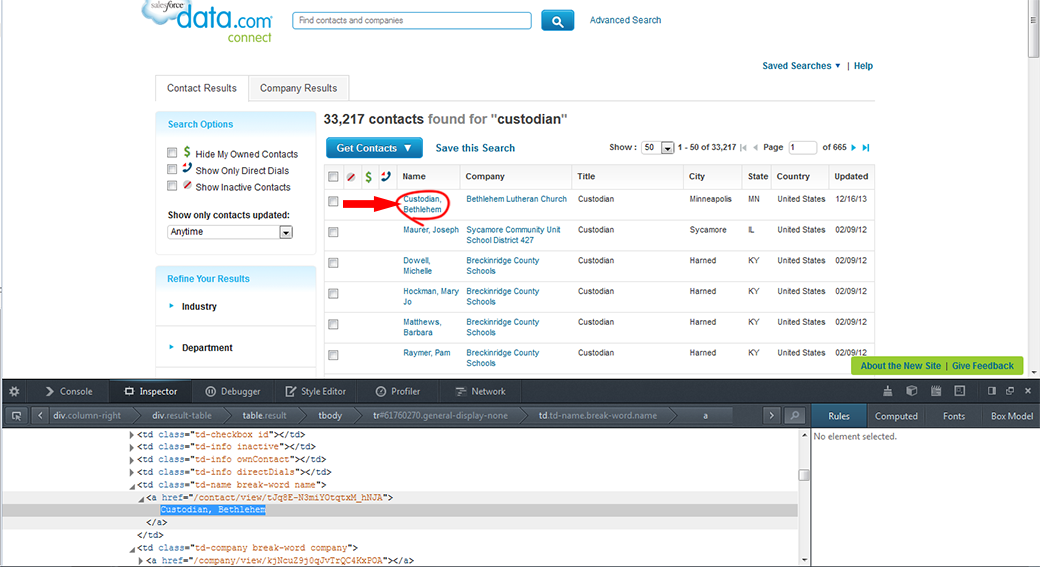Expand the td-info directDials node
The height and width of the screenshot is (567, 1040).
click(131, 473)
